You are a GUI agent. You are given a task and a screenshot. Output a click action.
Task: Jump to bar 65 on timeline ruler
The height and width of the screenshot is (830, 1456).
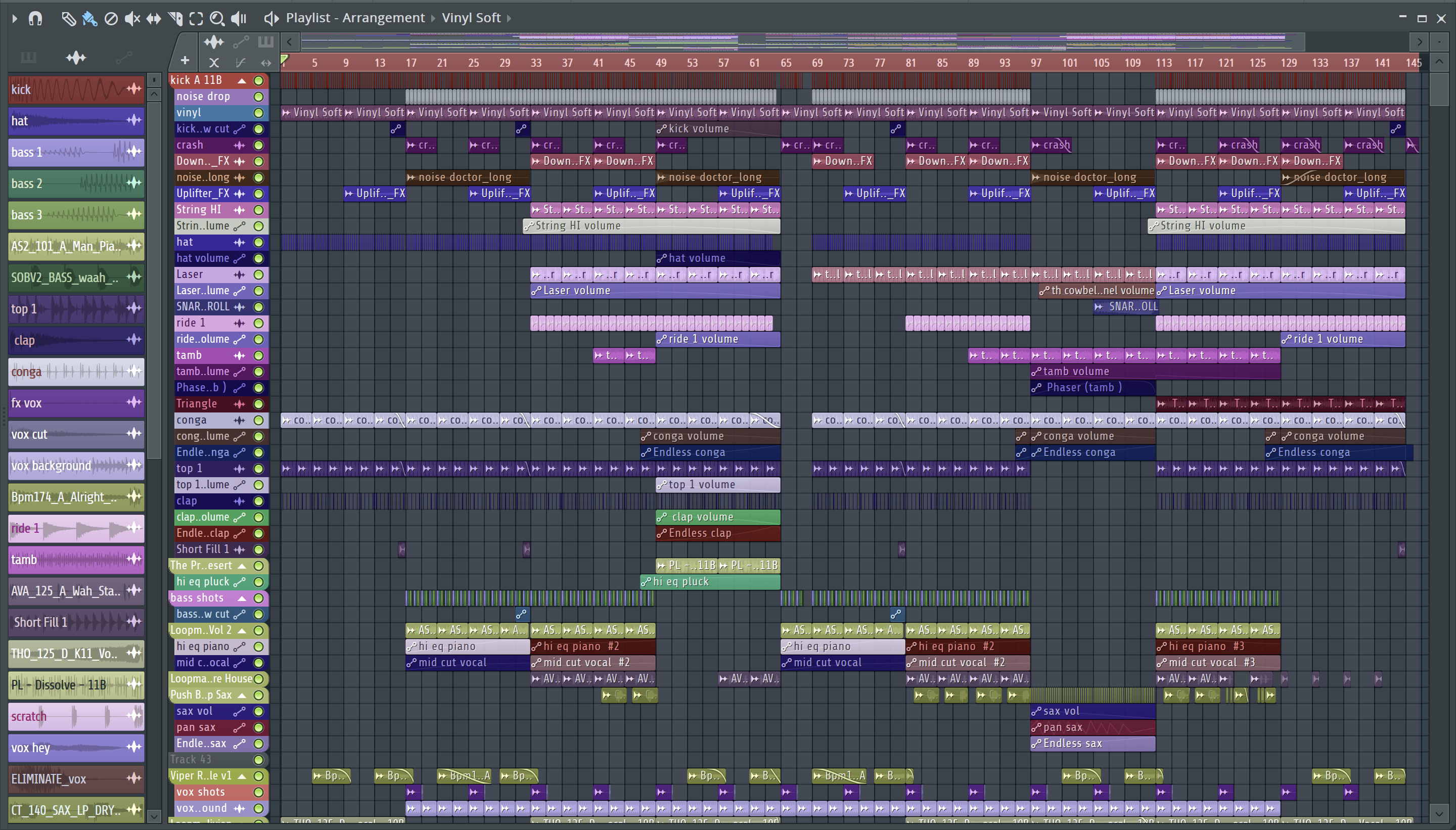coord(786,63)
